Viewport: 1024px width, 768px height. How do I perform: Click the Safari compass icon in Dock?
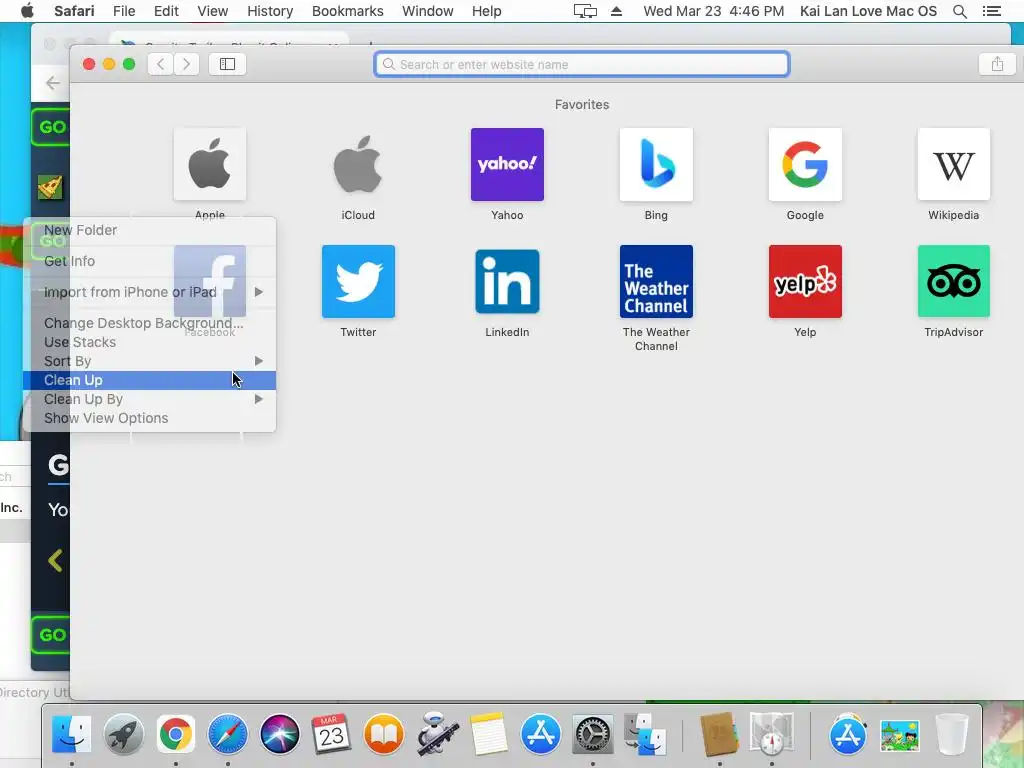click(227, 734)
